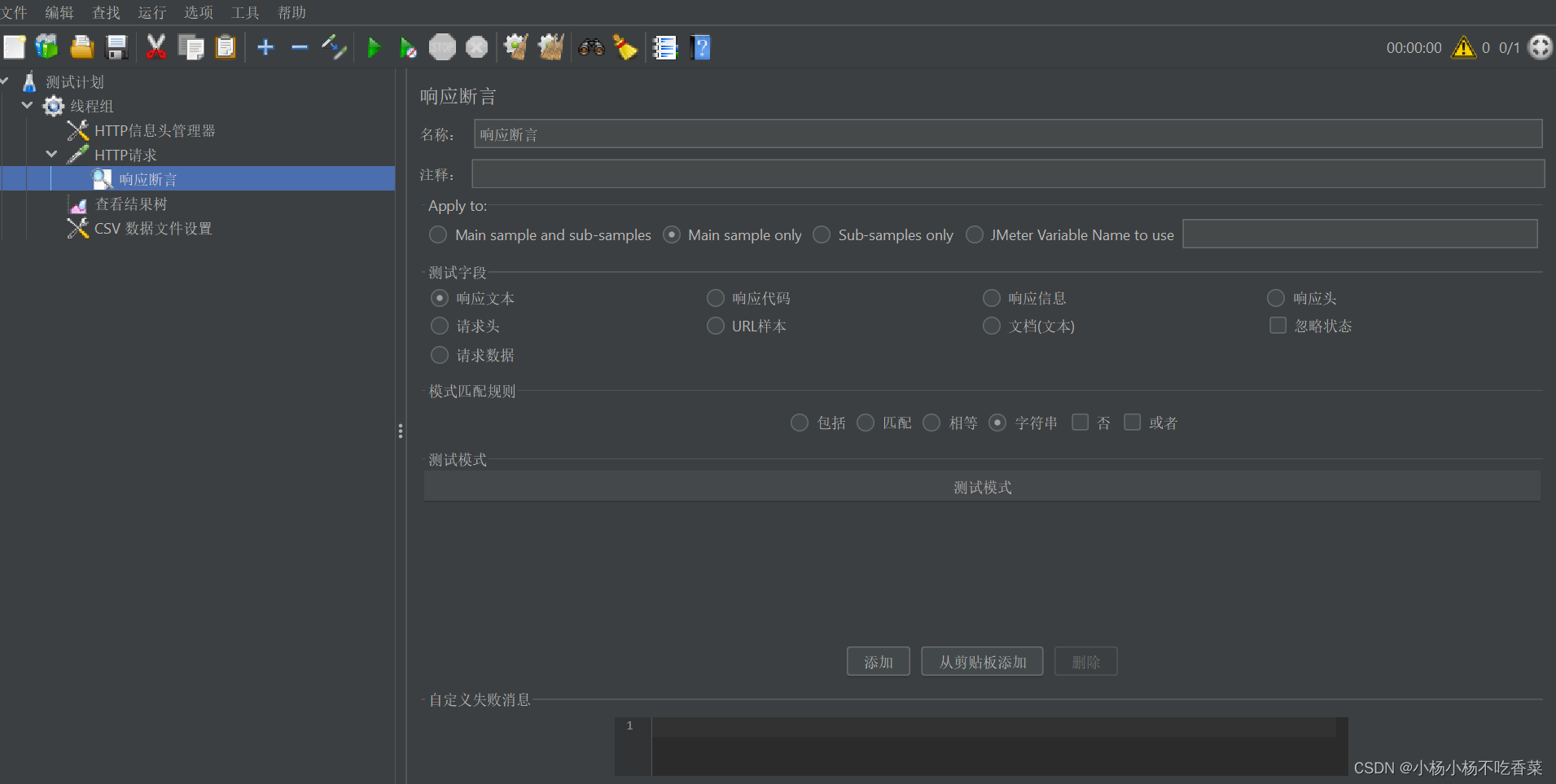
Task: Choose URL样本 test field radio
Action: (715, 326)
